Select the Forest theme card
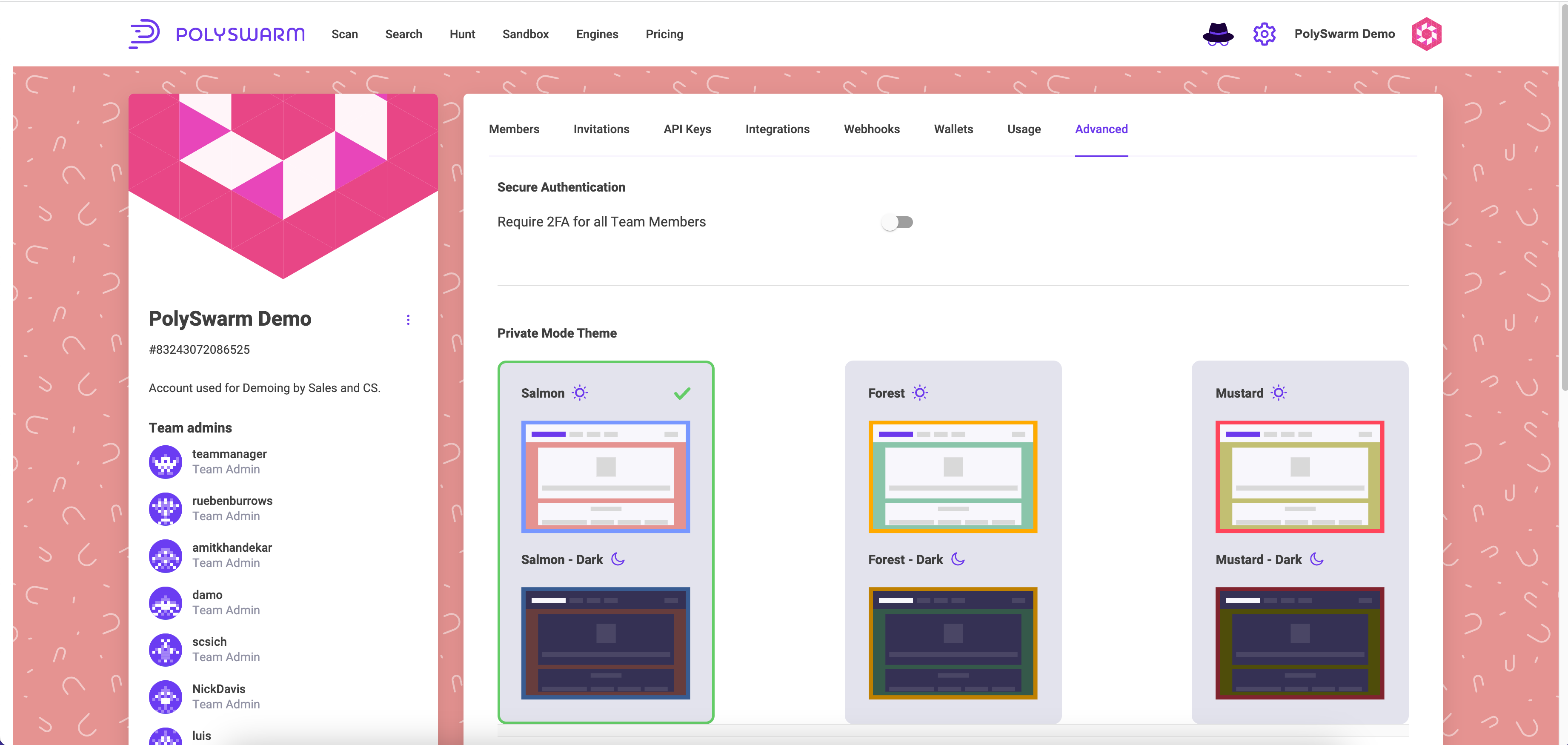Viewport: 1568px width, 745px height. tap(953, 476)
